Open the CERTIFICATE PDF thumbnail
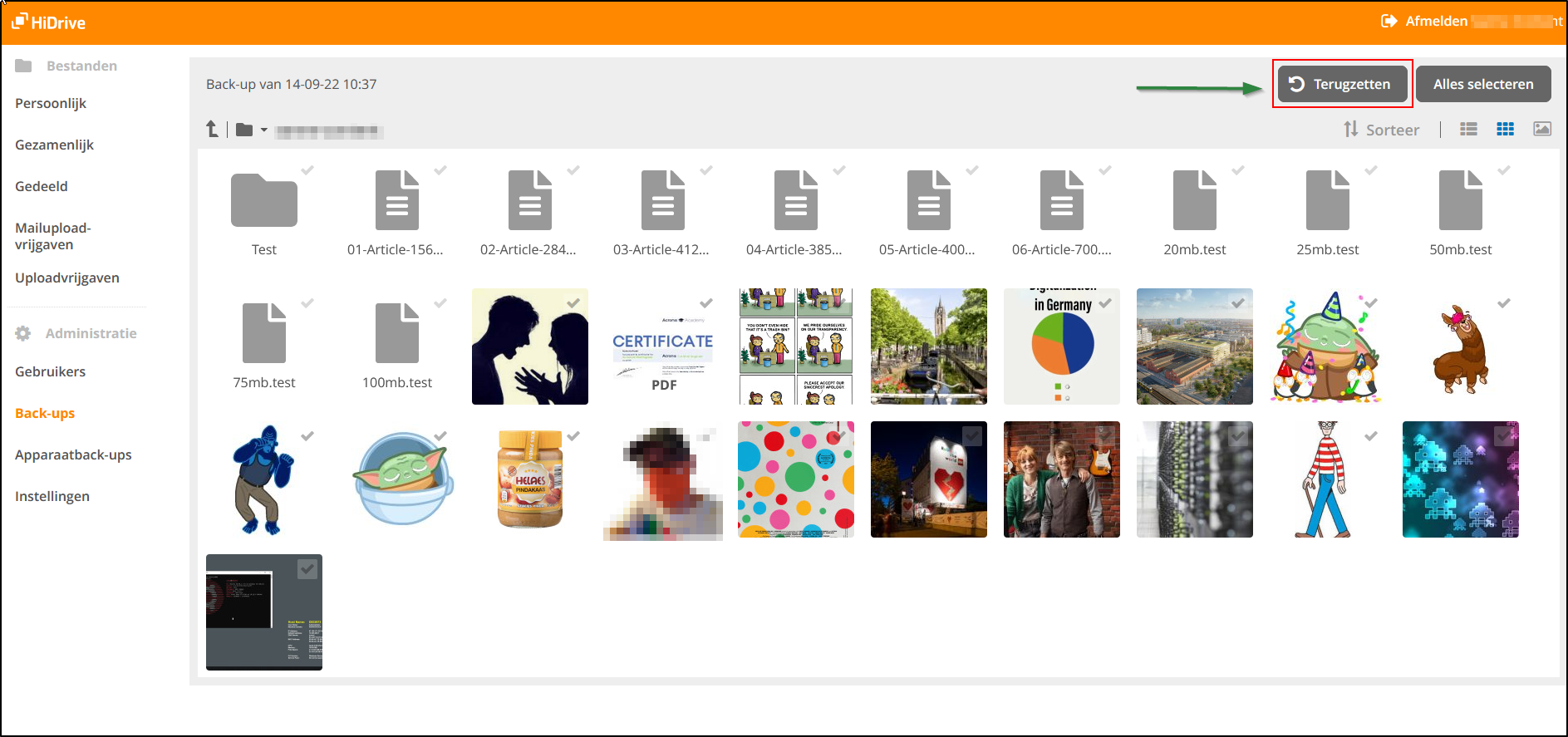Image resolution: width=1568 pixels, height=737 pixels. tap(663, 346)
